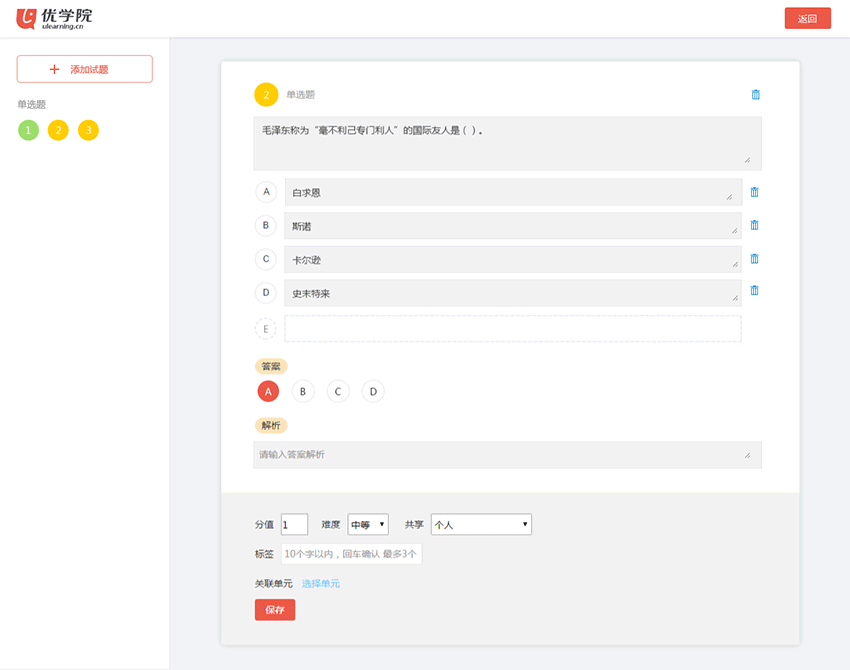Click the option A letter circle beside 白求恩
This screenshot has width=850, height=670.
(266, 192)
